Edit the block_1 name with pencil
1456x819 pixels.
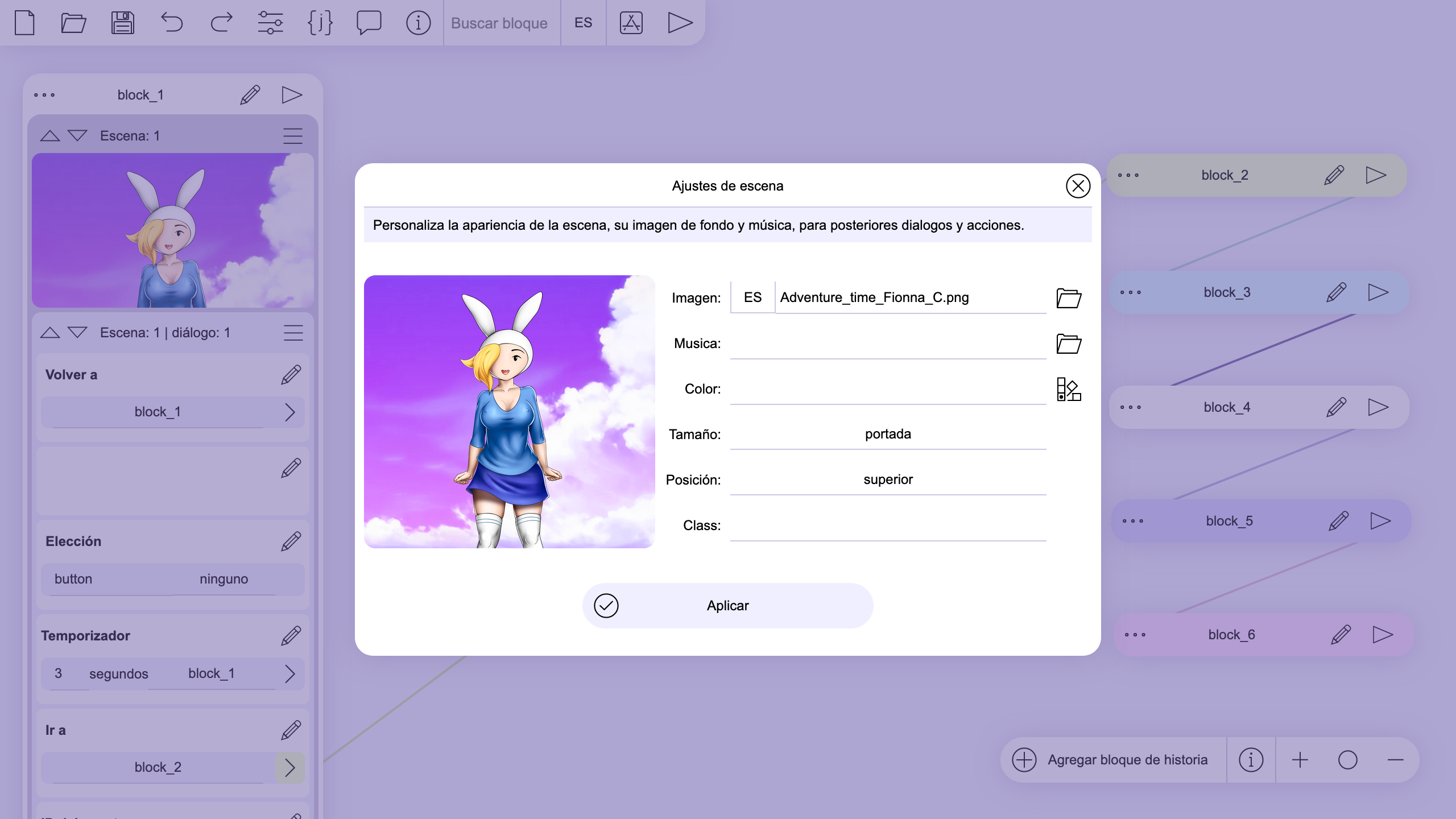[250, 95]
